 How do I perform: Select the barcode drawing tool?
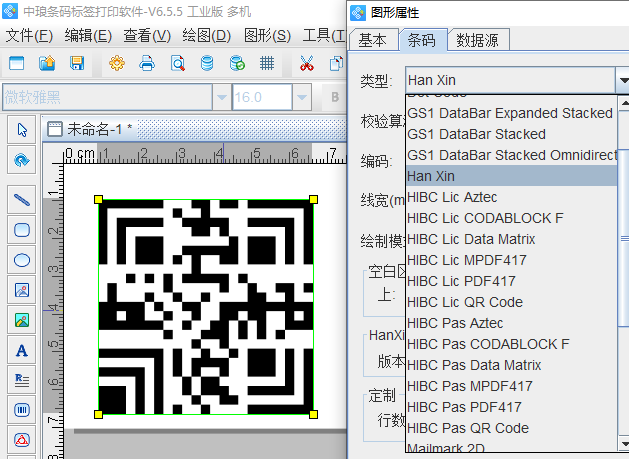tap(22, 410)
